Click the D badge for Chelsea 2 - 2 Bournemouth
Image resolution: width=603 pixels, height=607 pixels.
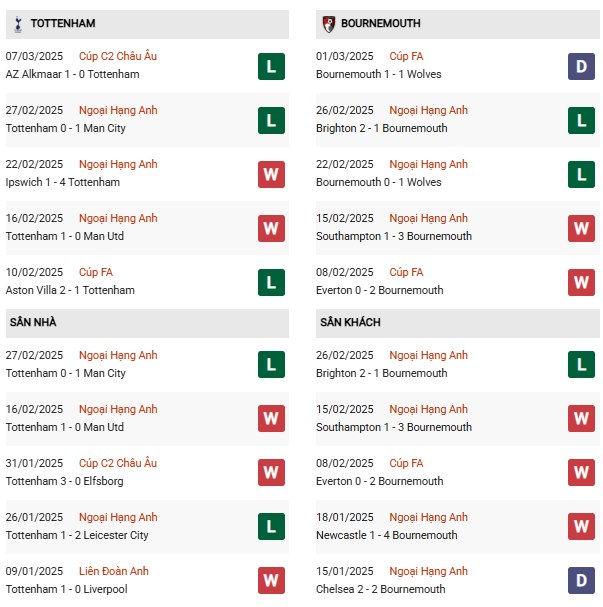pyautogui.click(x=581, y=581)
